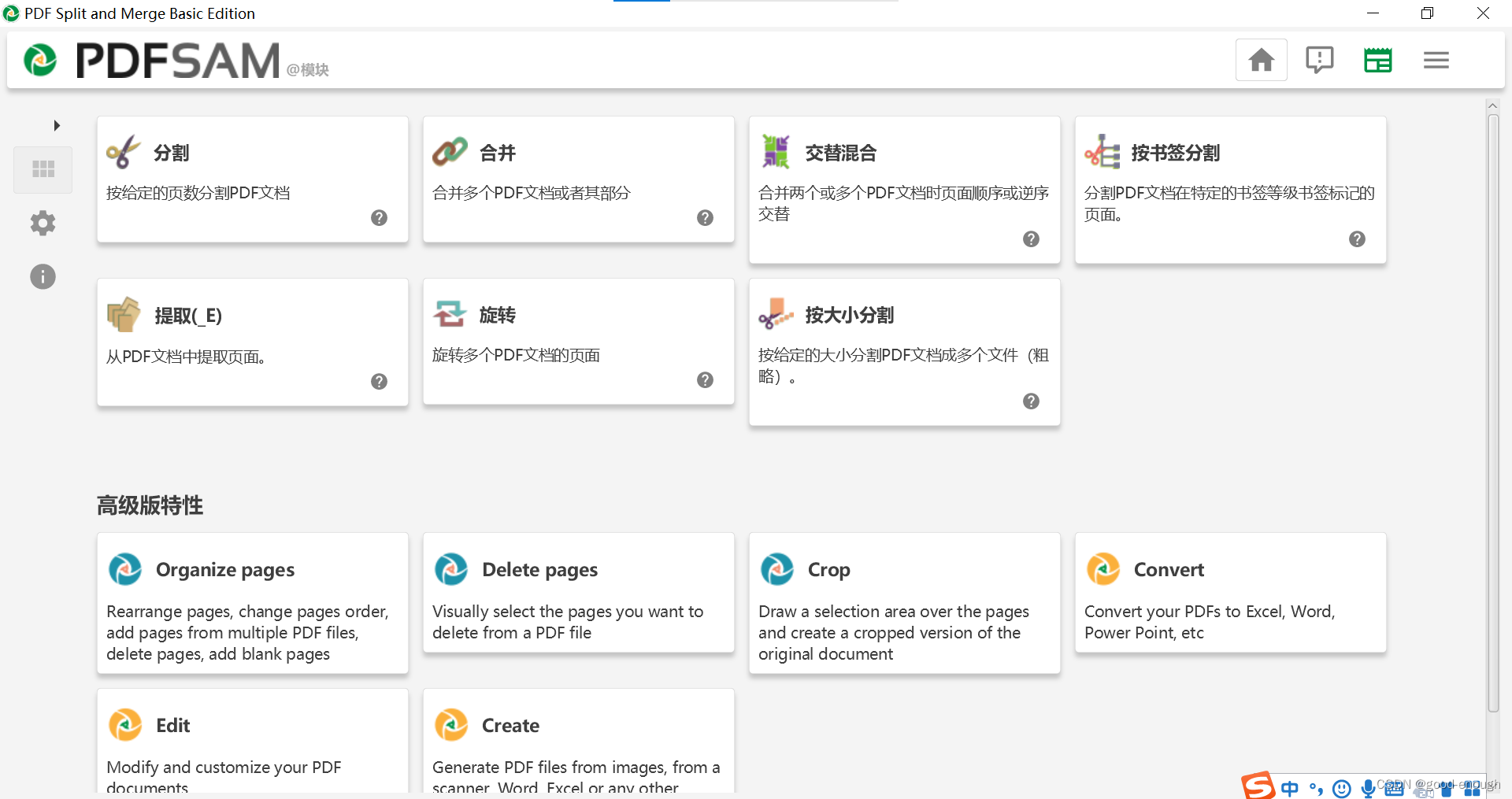Open the 按大小分割 module title
This screenshot has width=1512, height=799.
pos(850,315)
